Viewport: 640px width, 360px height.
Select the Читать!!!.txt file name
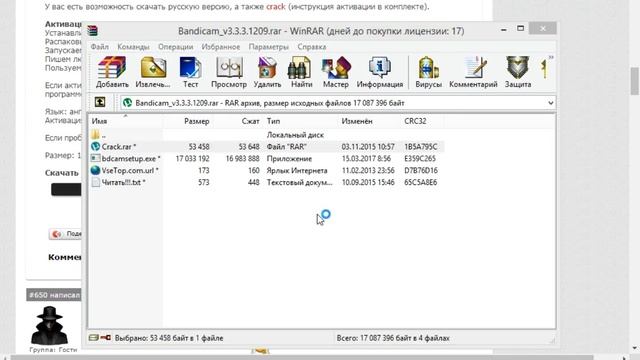coord(123,182)
